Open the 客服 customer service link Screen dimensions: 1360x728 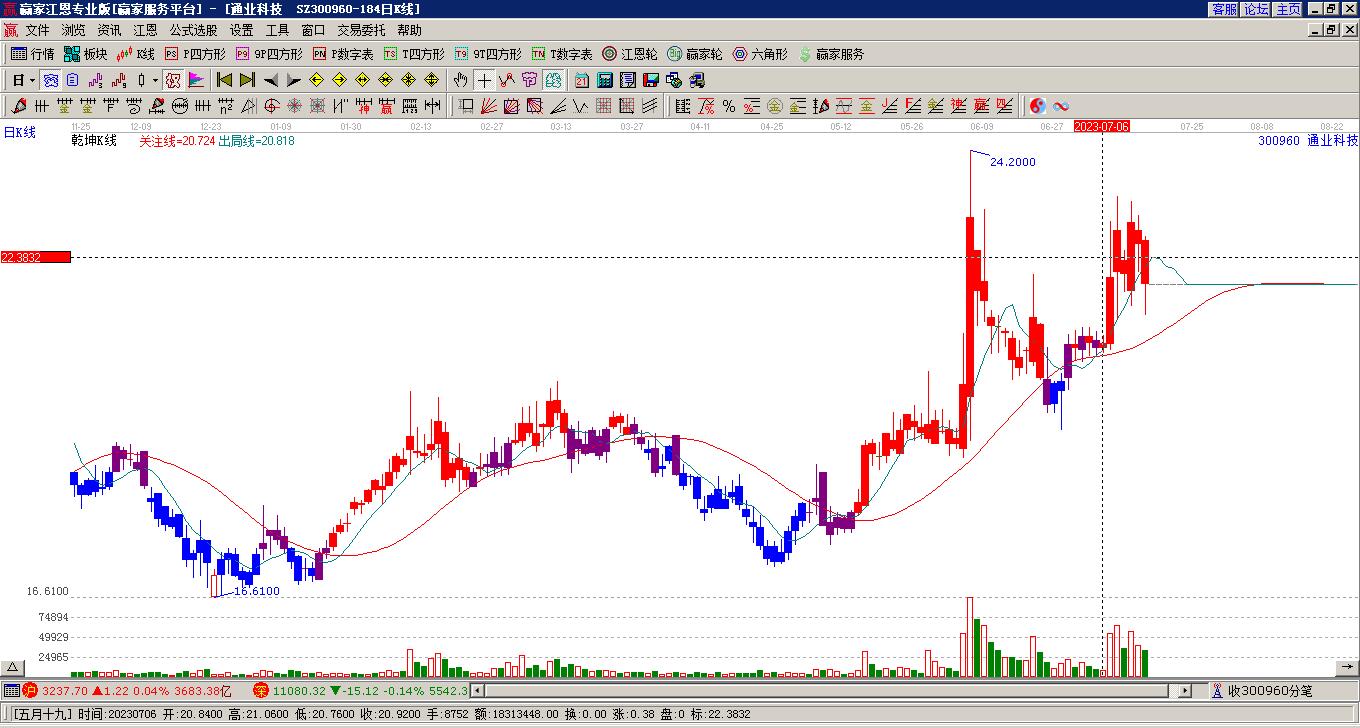point(1225,9)
